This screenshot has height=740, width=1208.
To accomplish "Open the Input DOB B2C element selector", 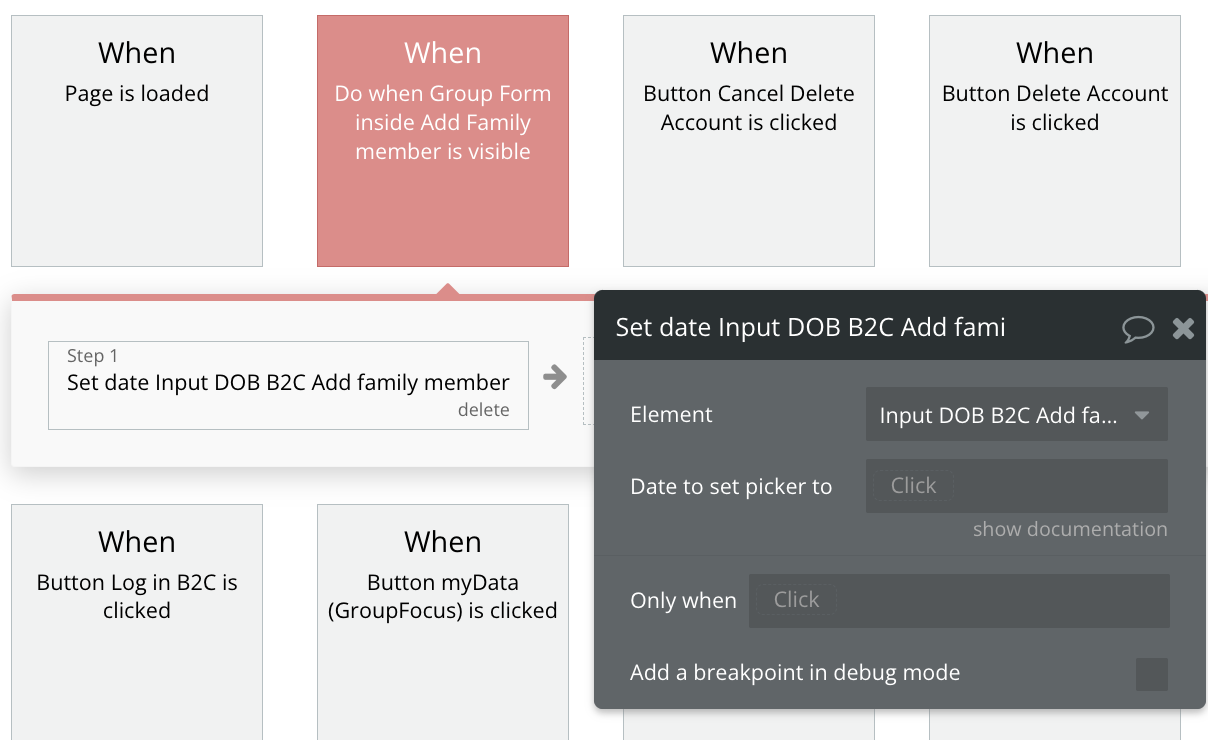I will pos(1017,415).
